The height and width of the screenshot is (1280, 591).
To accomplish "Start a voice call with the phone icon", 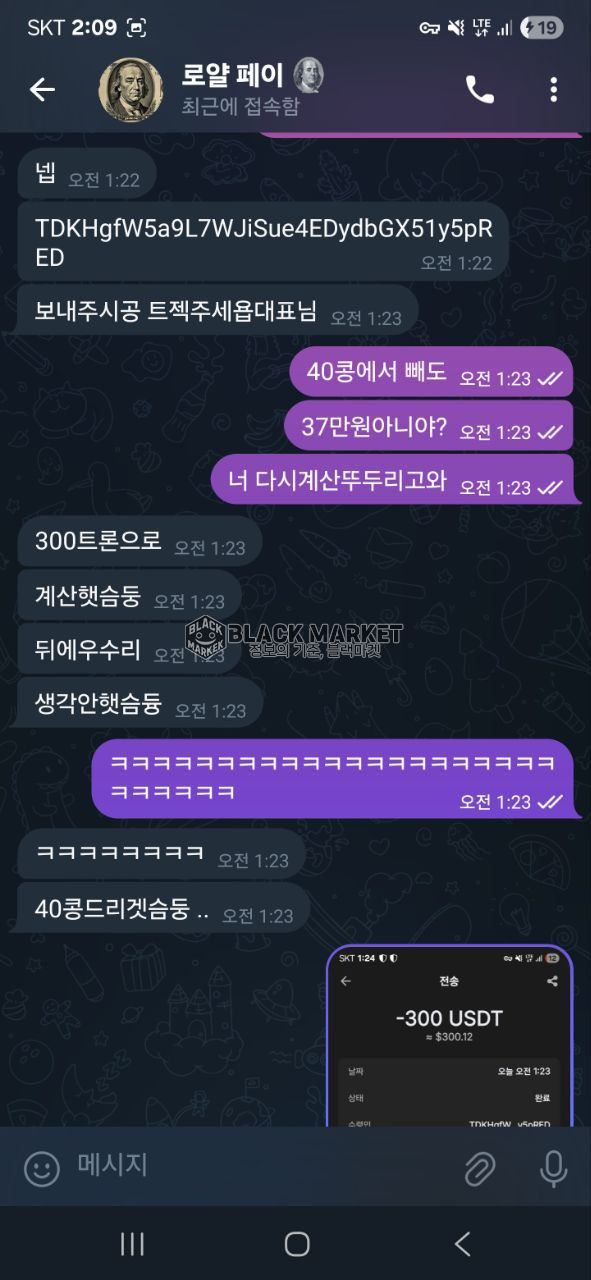I will click(480, 89).
